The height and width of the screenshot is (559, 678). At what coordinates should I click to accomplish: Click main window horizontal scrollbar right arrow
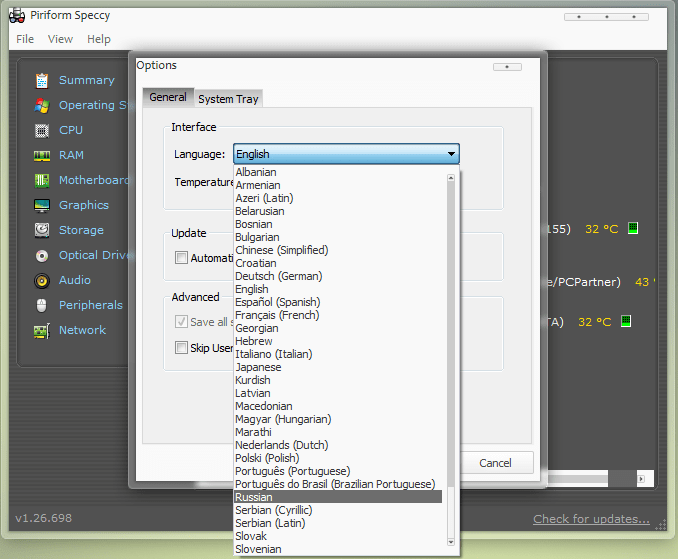(x=641, y=479)
